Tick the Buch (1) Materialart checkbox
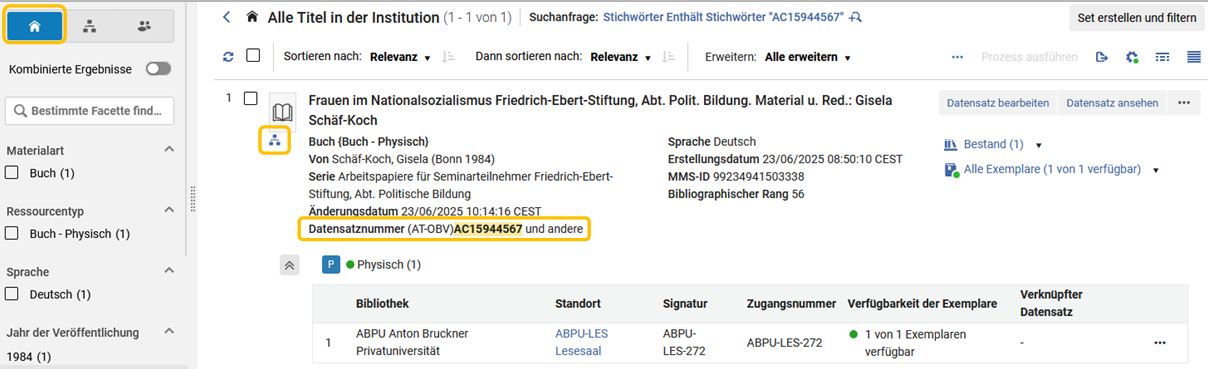 coord(13,173)
